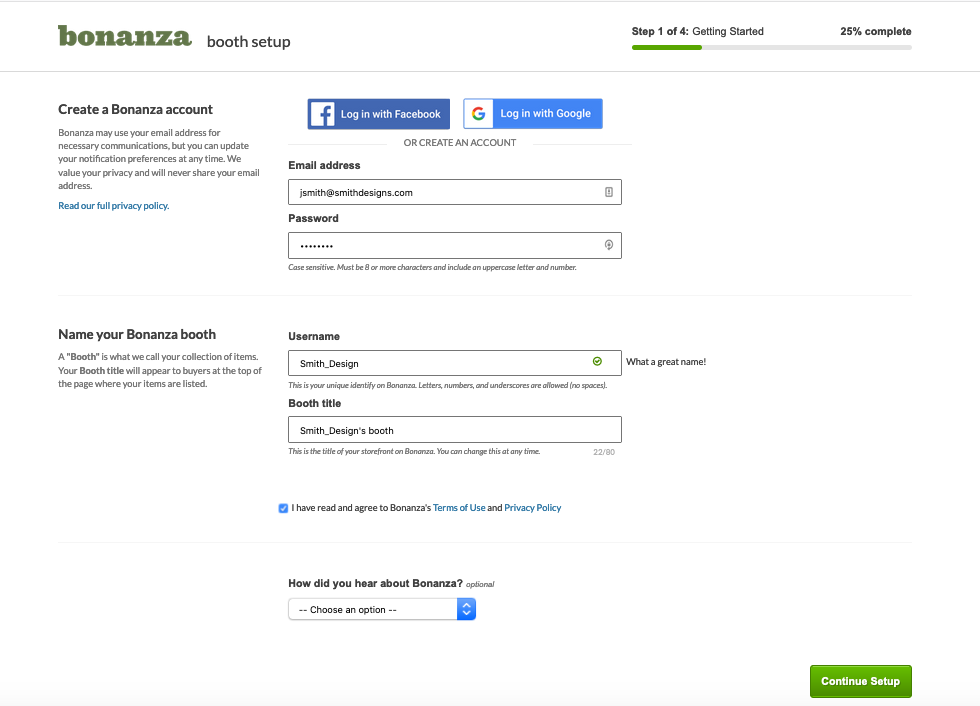Click the 'How did you hear about Bonanza?' label

tap(375, 583)
